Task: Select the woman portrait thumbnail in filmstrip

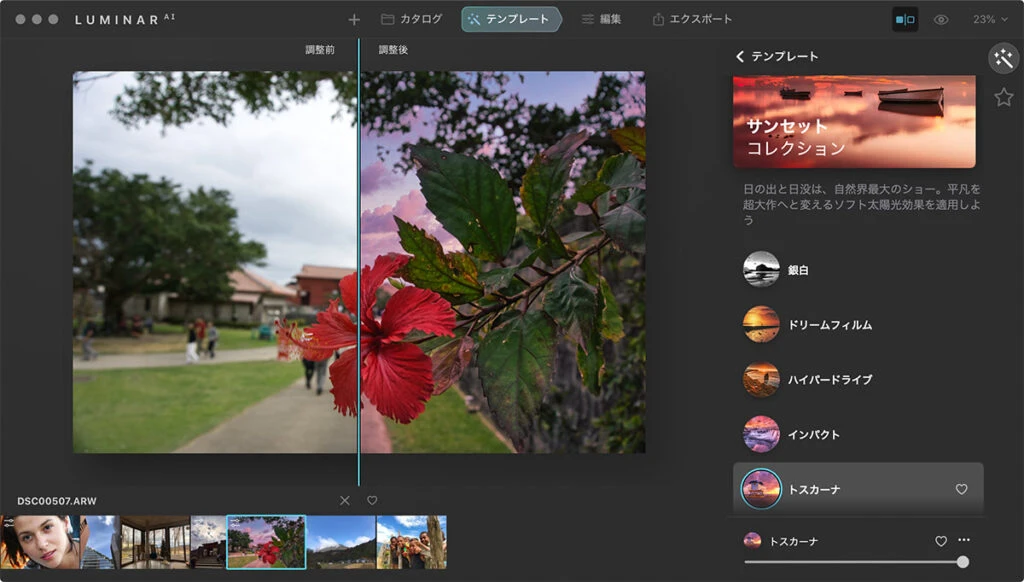Action: coord(40,542)
